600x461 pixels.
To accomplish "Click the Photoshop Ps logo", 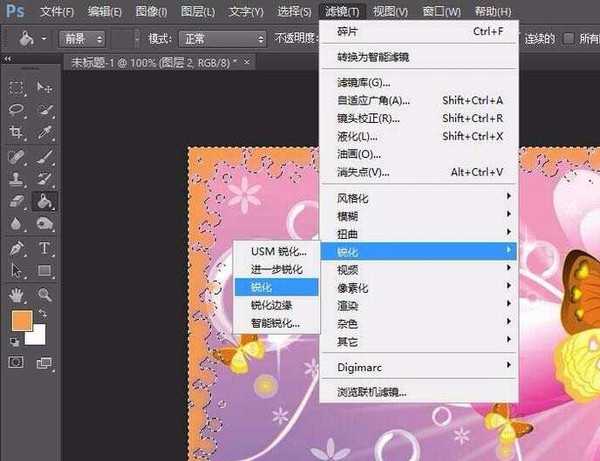I will 15,11.
